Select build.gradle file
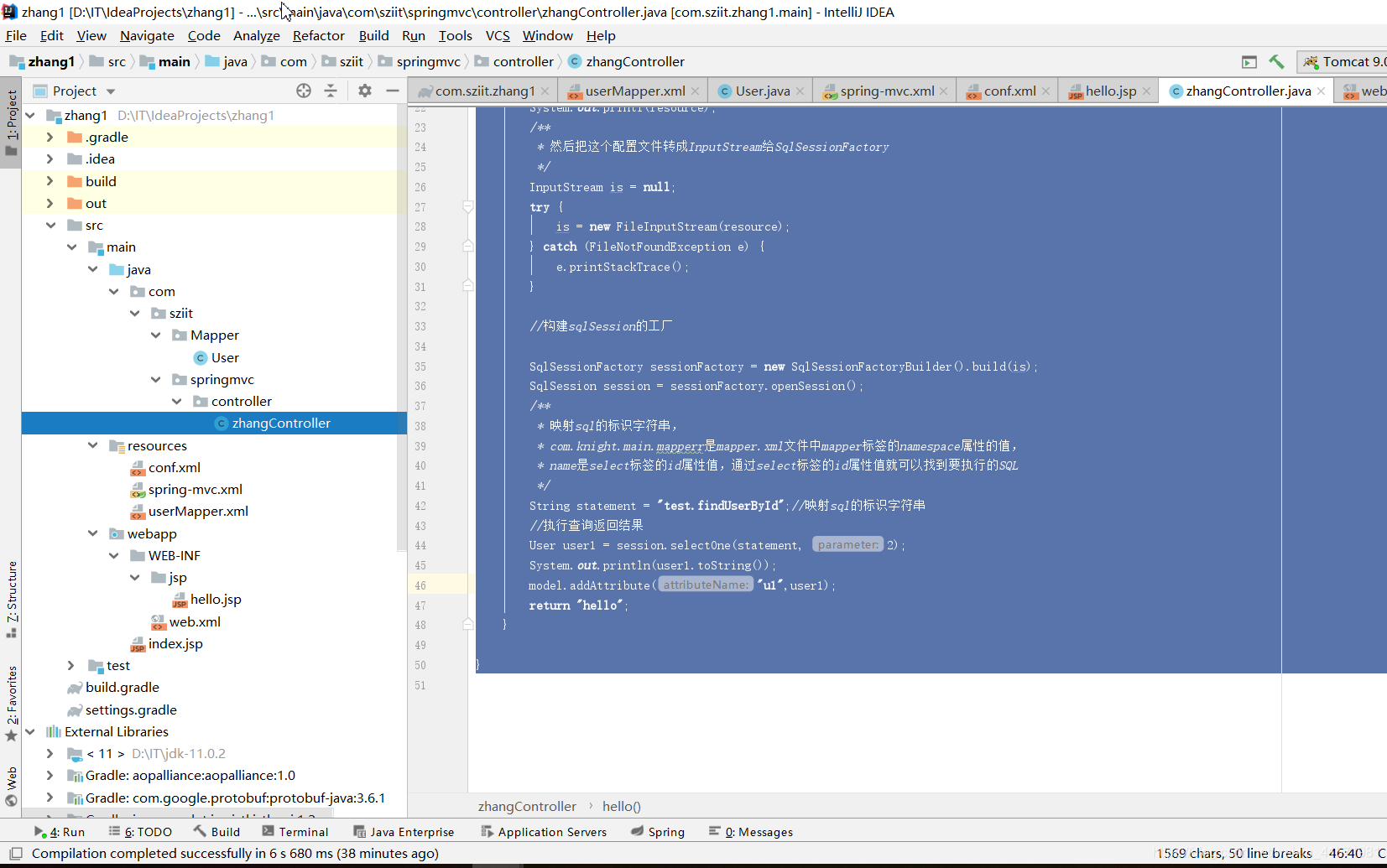This screenshot has height=868, width=1387. click(x=113, y=687)
